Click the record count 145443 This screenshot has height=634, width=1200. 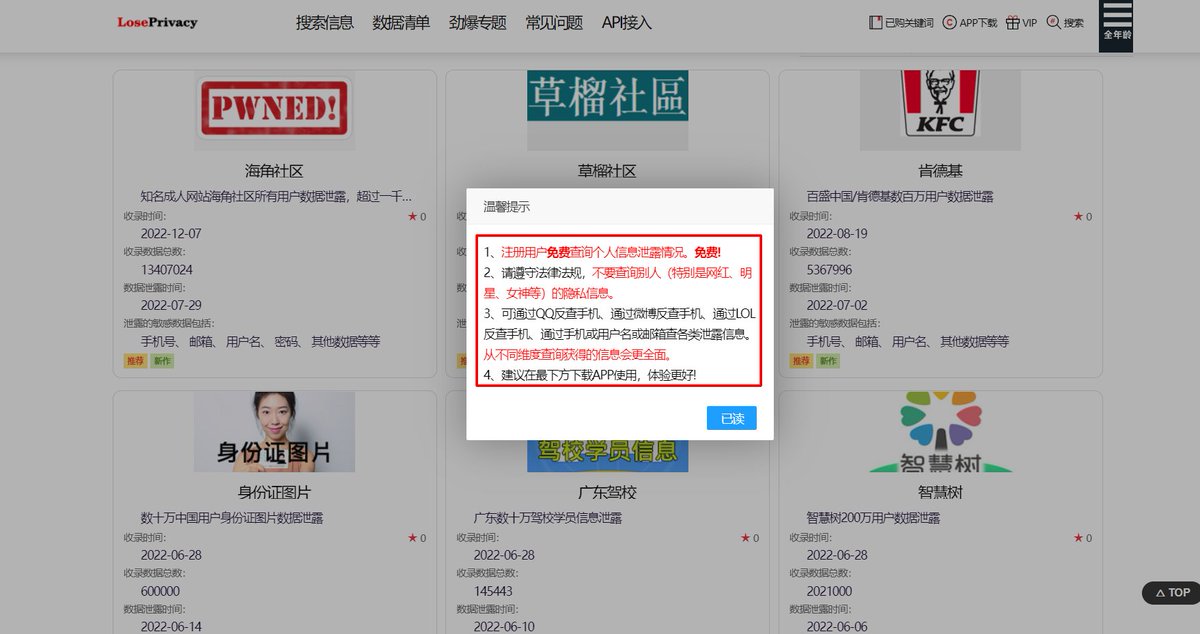(493, 591)
